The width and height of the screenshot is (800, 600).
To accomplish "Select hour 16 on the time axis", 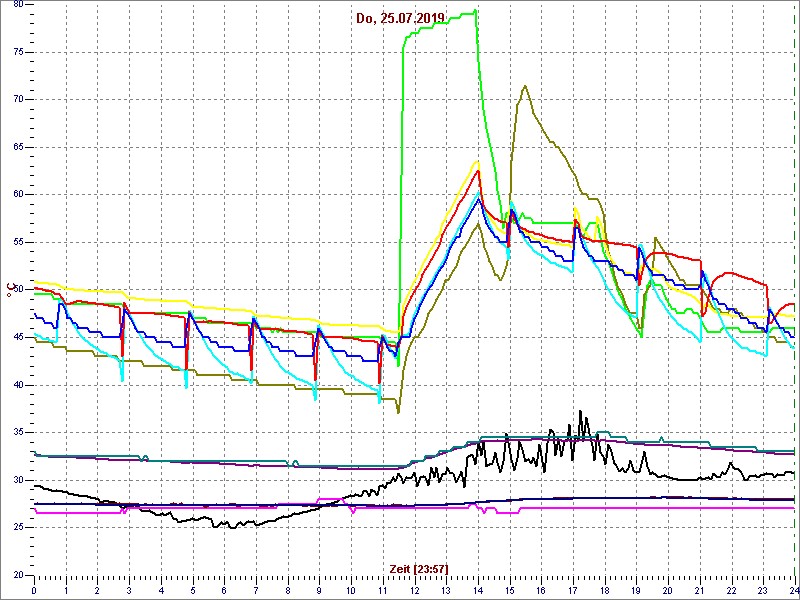I will pos(541,590).
